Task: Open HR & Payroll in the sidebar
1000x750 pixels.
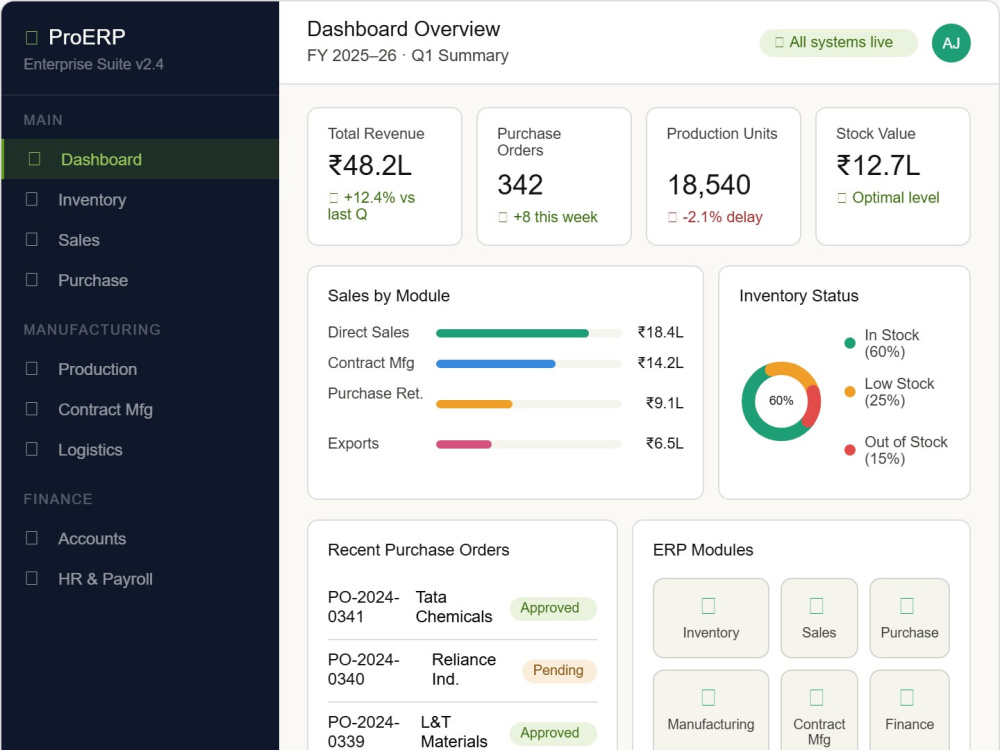Action: click(140, 578)
